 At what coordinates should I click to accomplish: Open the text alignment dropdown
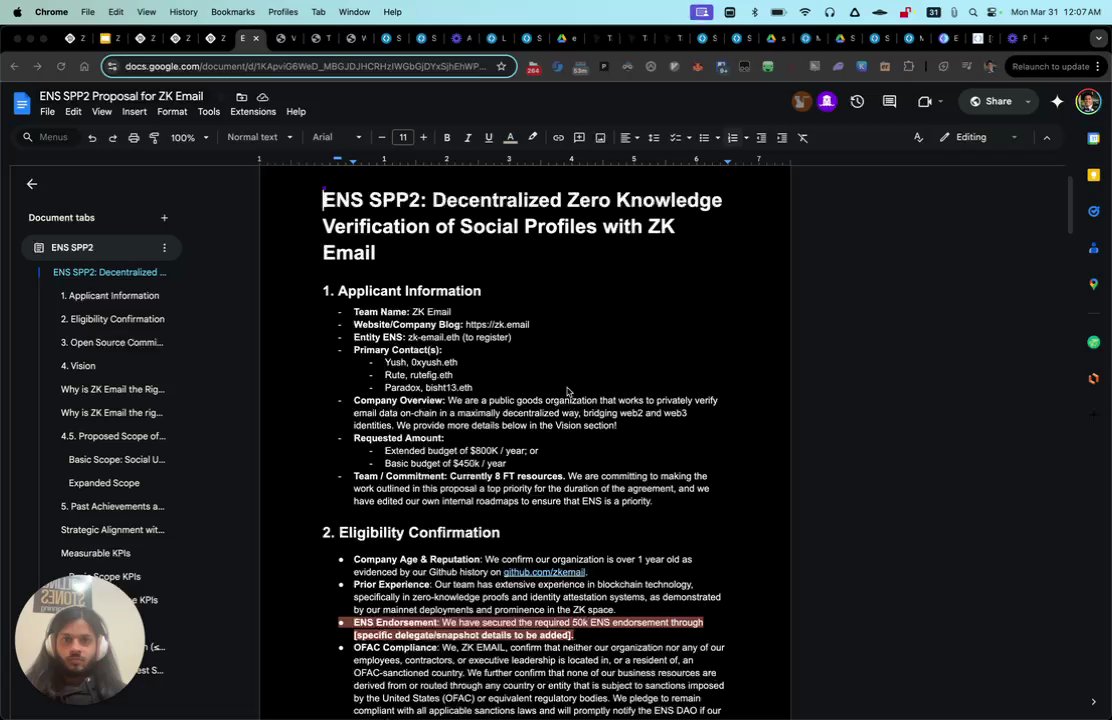pos(630,138)
